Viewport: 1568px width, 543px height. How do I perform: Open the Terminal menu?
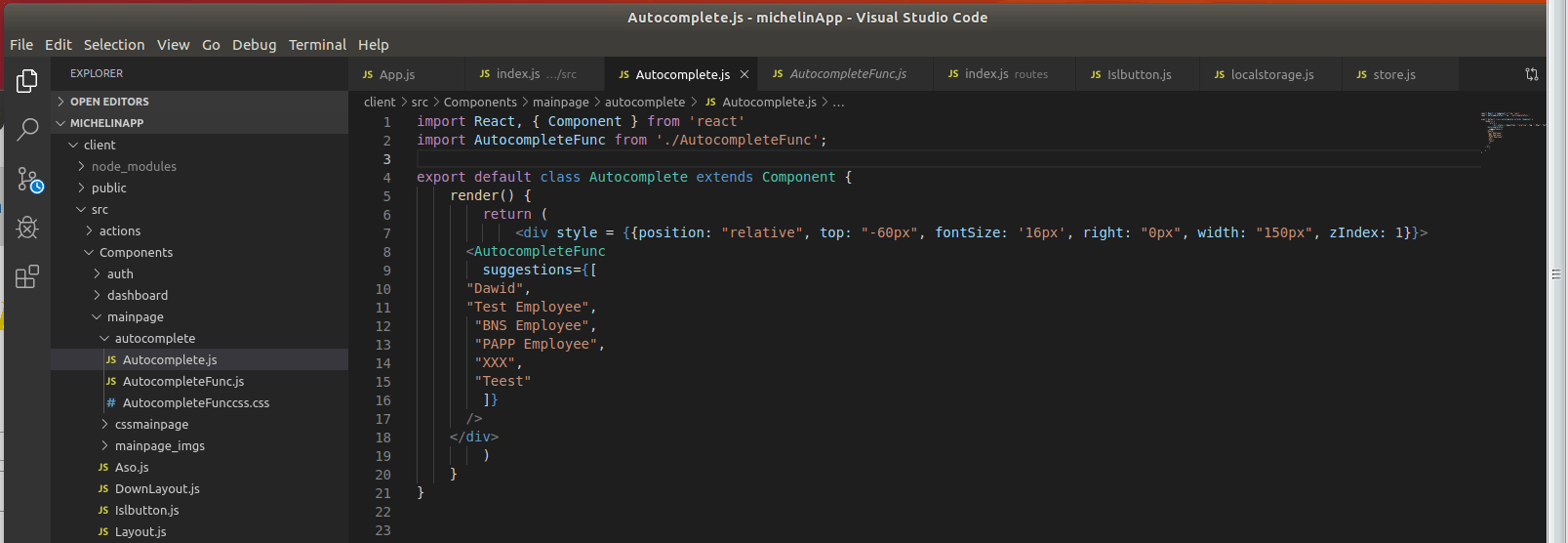[x=317, y=45]
